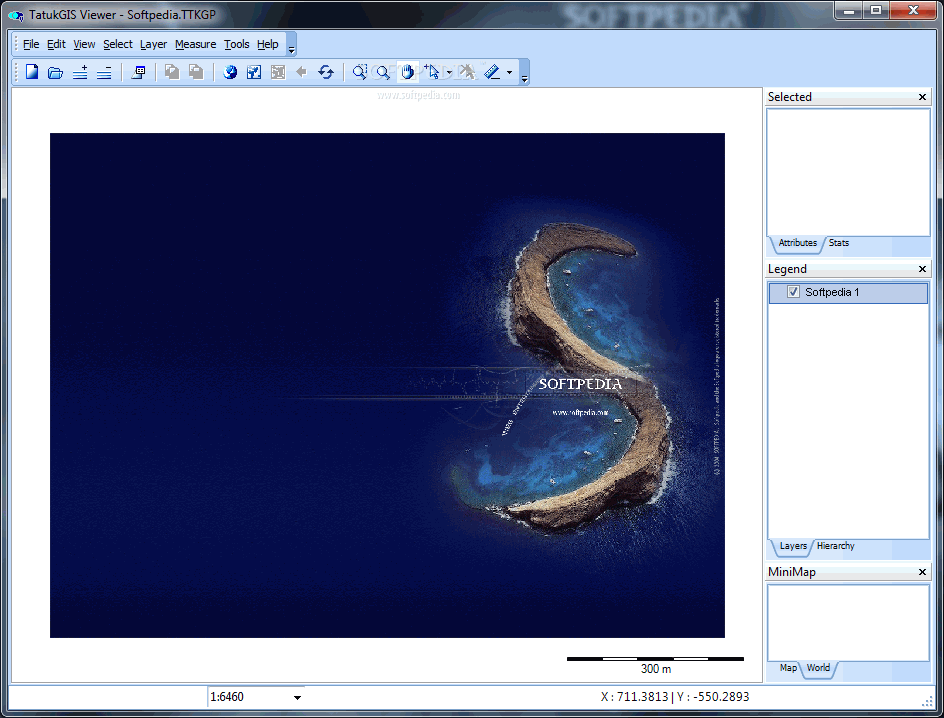The image size is (944, 718).
Task: Click the grayed deselect tool icon
Action: (467, 72)
